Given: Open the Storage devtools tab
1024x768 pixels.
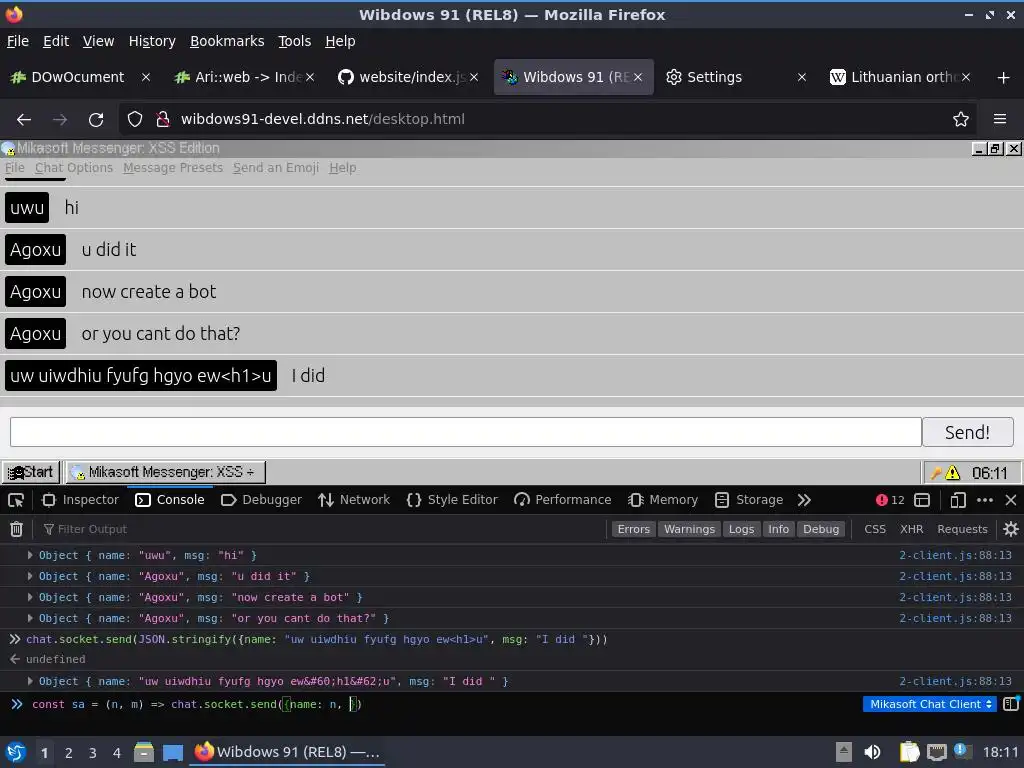Looking at the screenshot, I should click(x=749, y=500).
